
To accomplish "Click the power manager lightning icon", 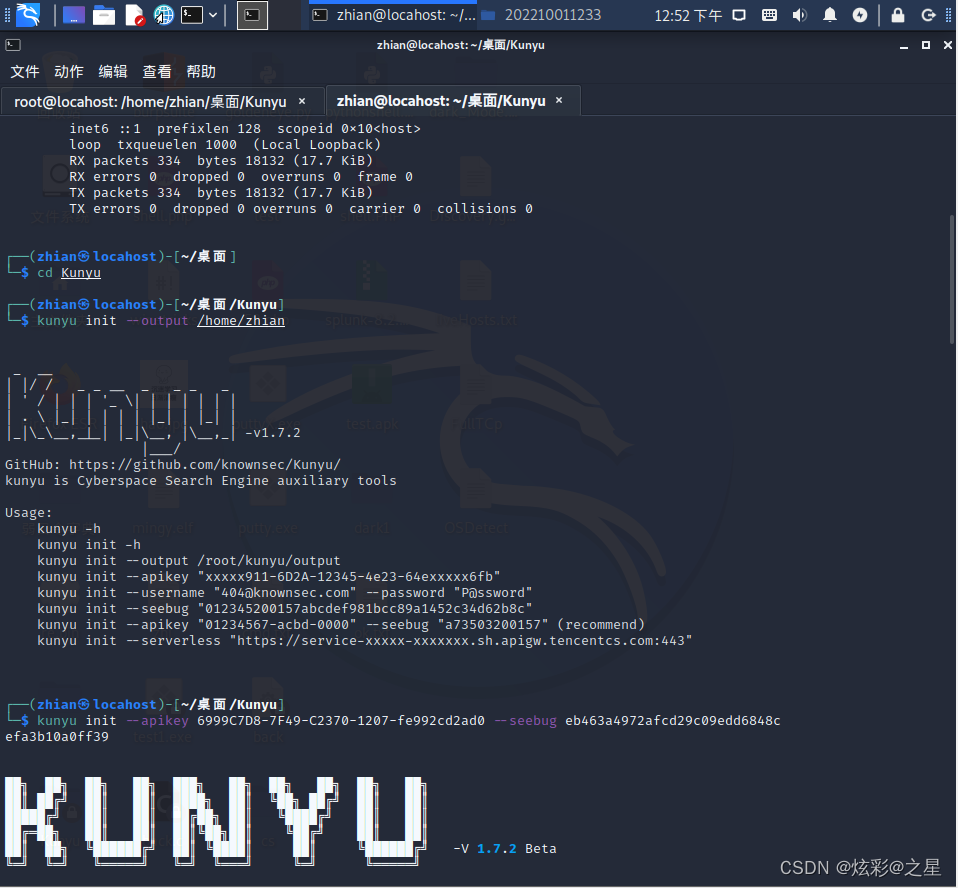I will [860, 15].
